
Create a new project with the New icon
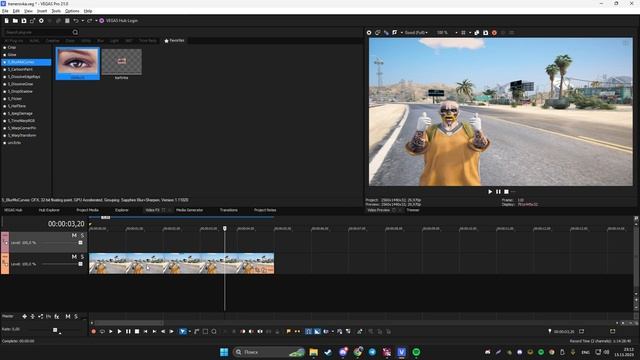[7, 21]
